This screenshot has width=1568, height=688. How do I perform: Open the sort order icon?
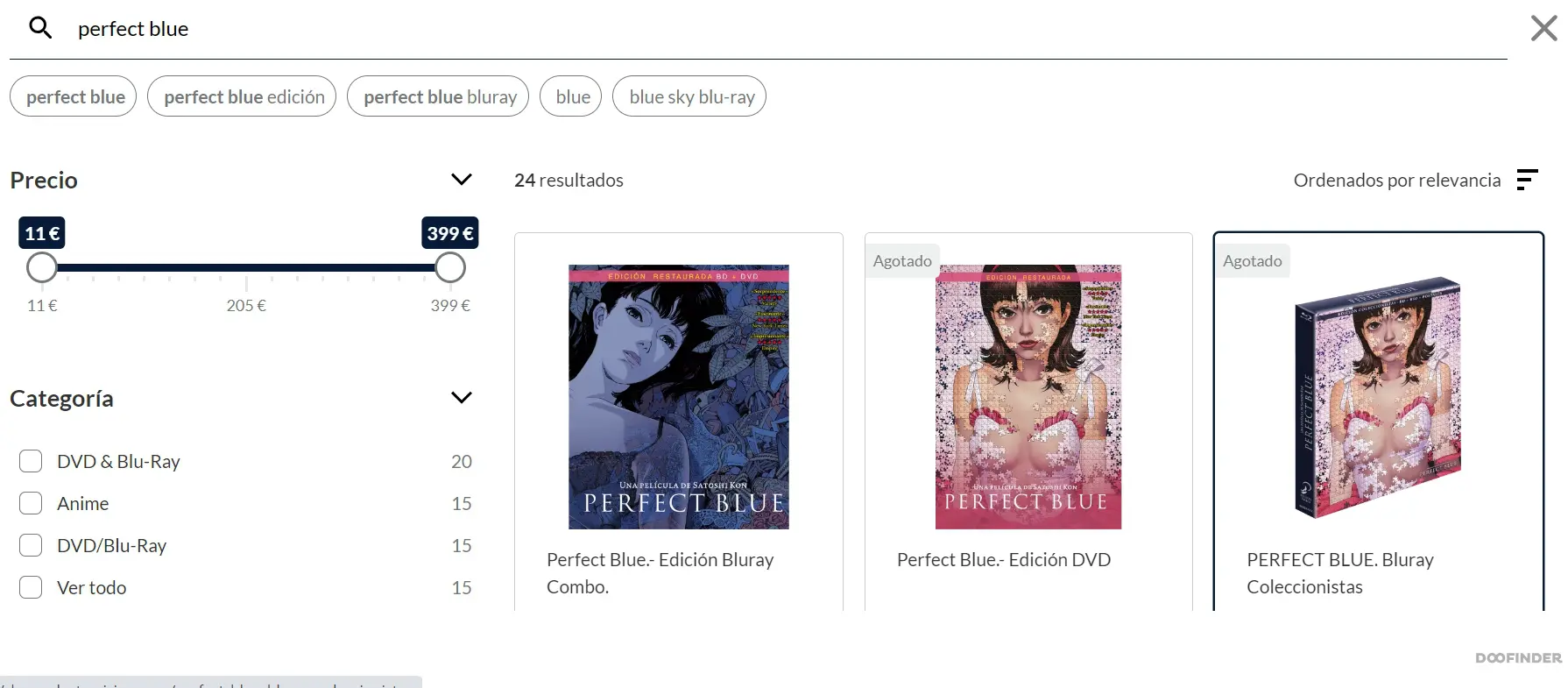click(1527, 180)
